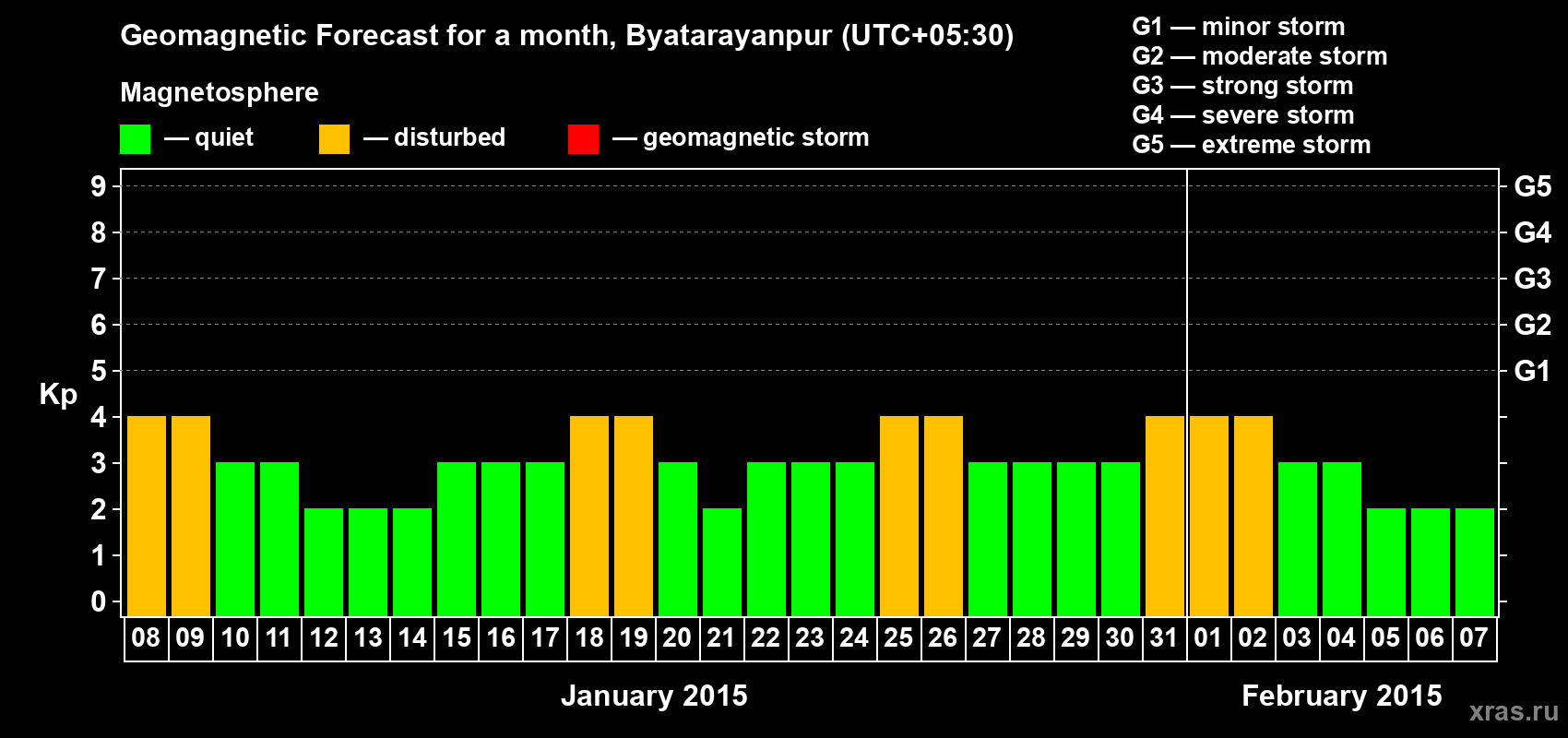Click the 'February 2015' month label

click(1342, 696)
